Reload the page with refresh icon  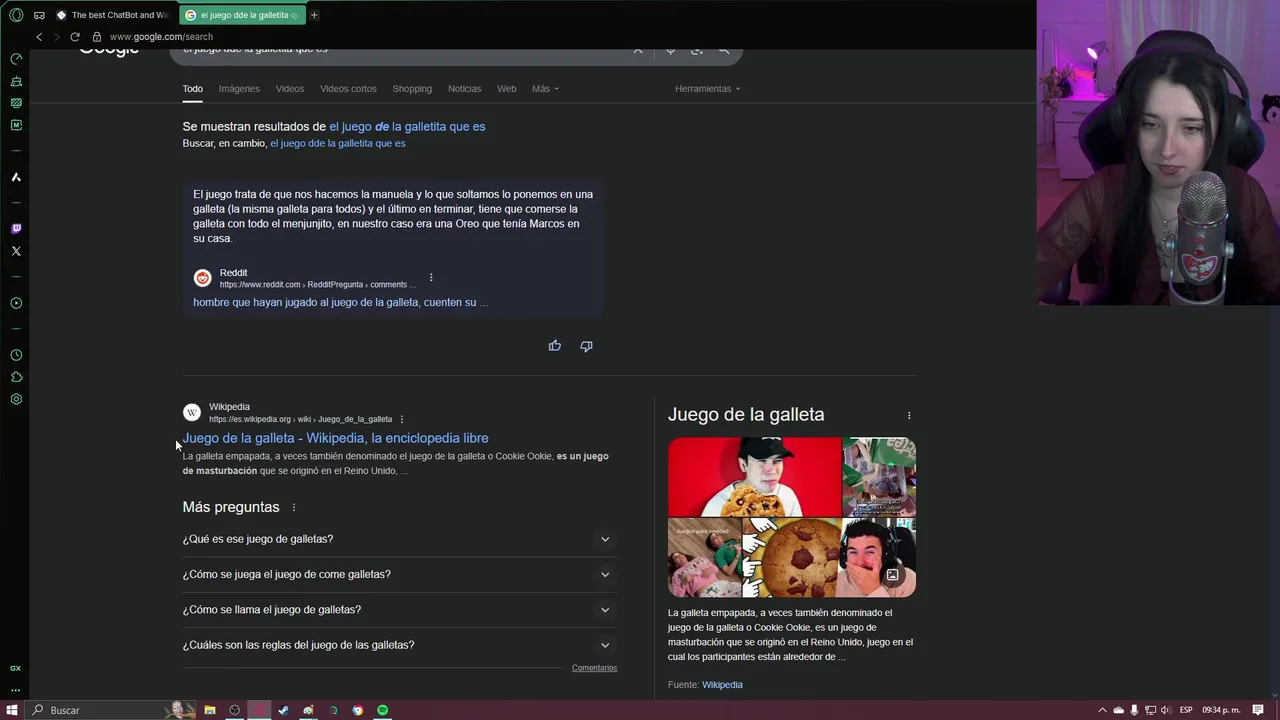tap(75, 37)
